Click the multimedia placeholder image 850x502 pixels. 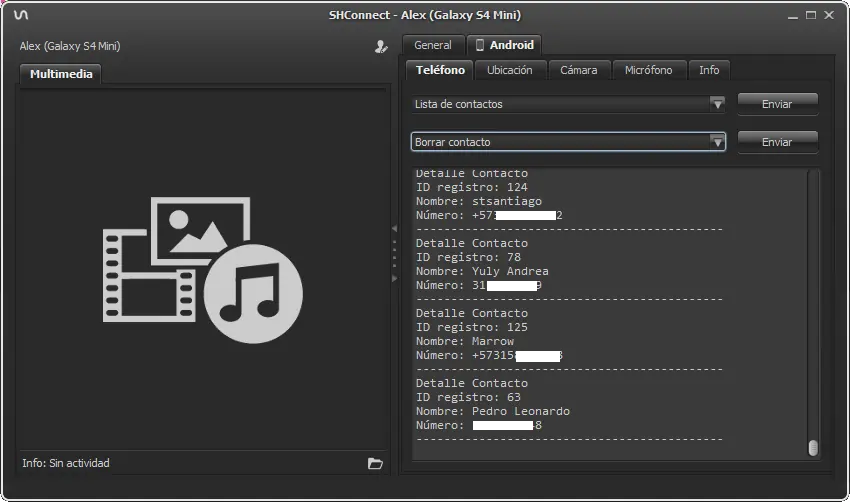coord(203,269)
